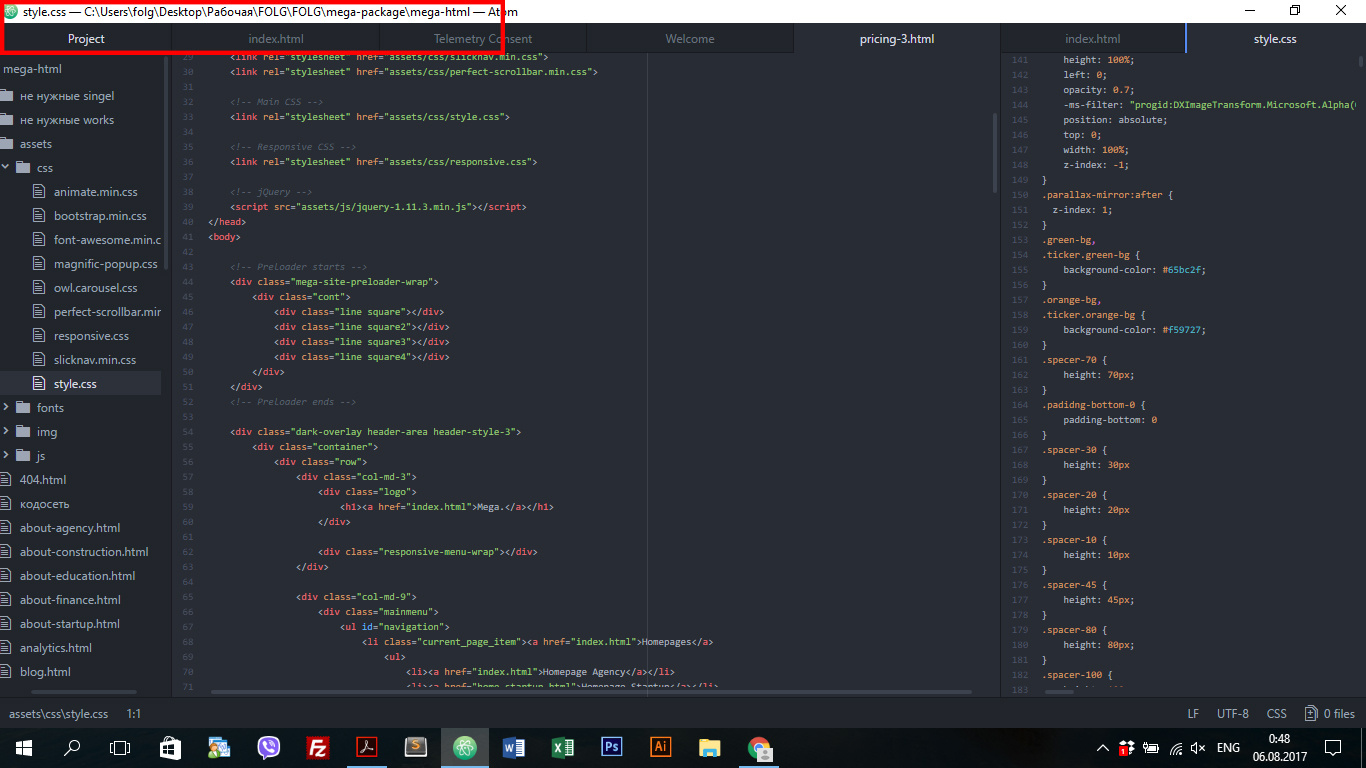Switch to the Telemetry Consent tab

coord(483,39)
